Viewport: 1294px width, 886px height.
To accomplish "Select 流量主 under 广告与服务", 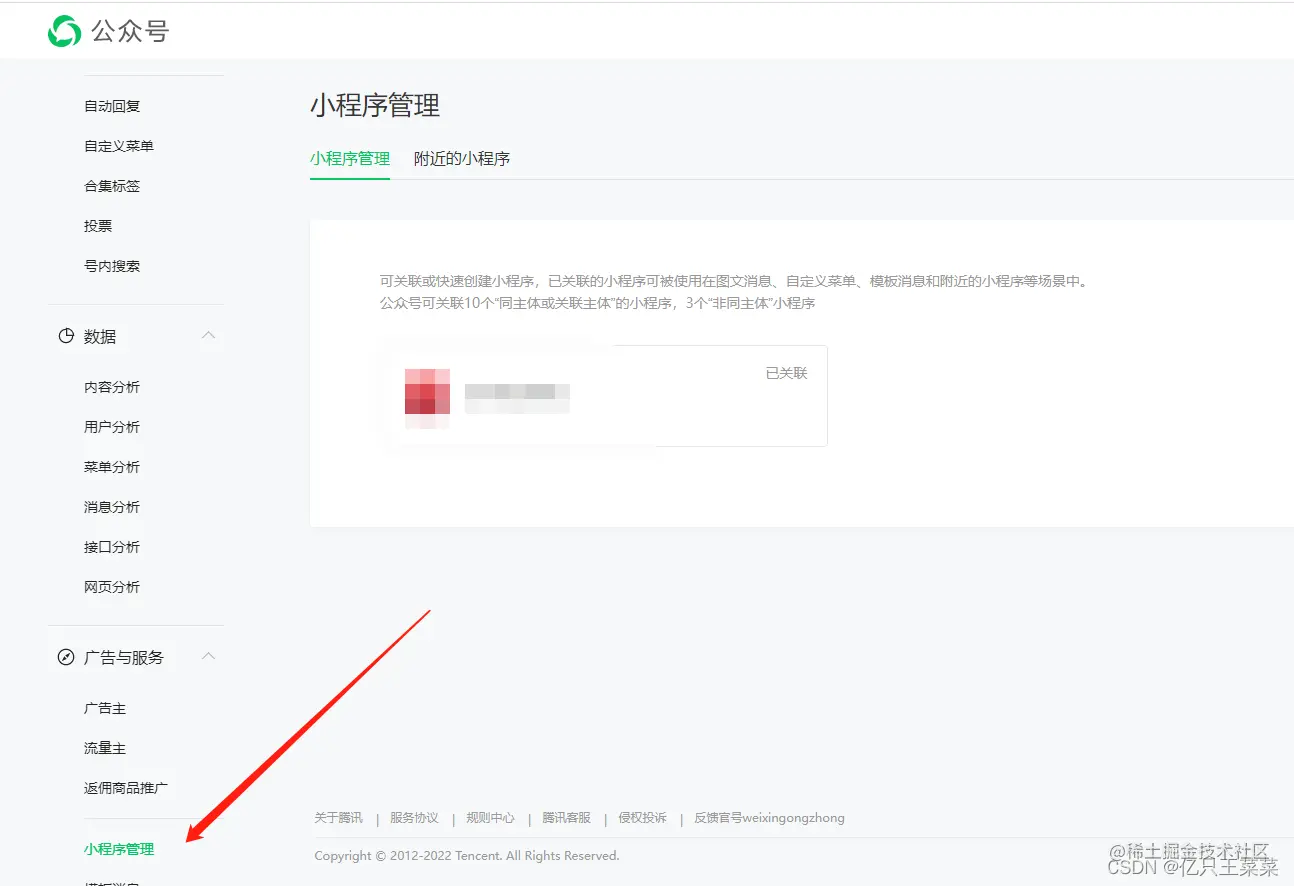I will pos(105,747).
